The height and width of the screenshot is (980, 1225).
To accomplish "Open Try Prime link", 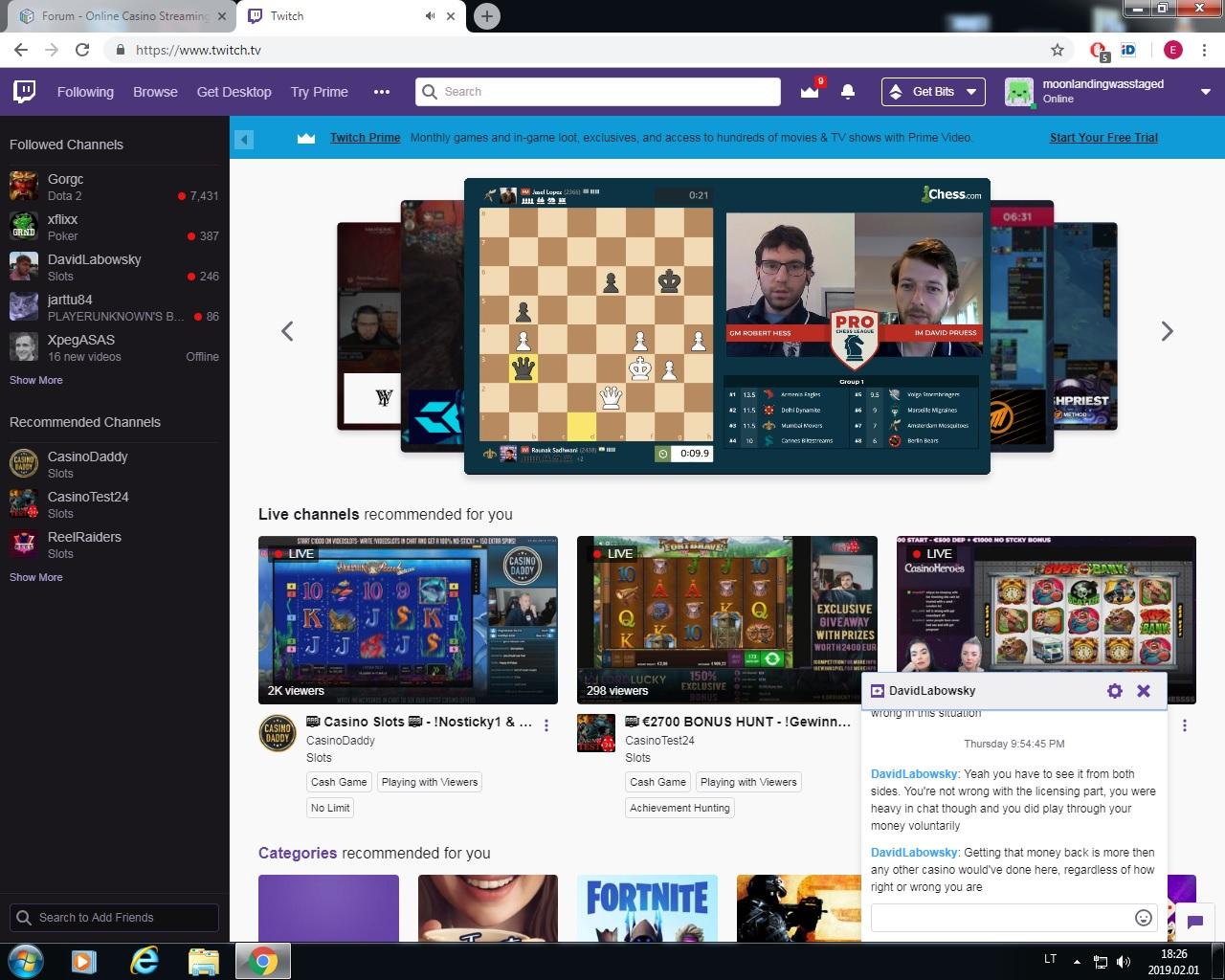I will pyautogui.click(x=319, y=92).
